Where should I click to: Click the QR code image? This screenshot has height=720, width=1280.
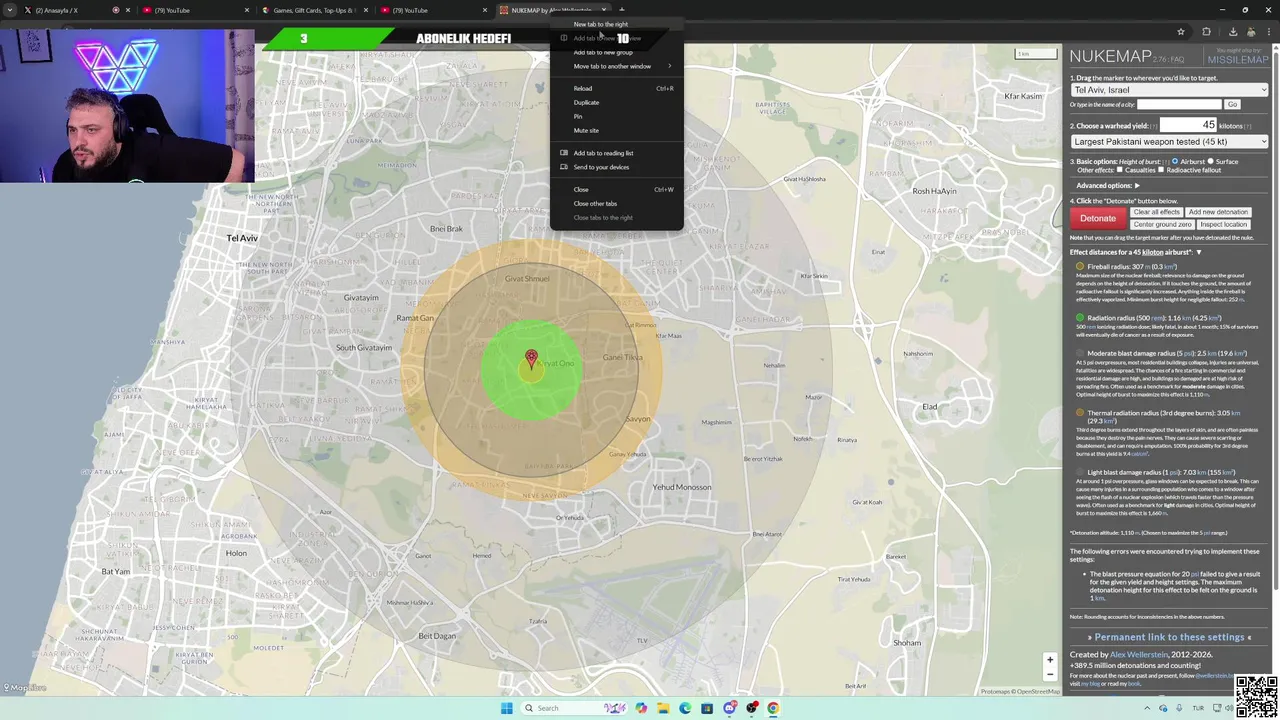[1256, 697]
